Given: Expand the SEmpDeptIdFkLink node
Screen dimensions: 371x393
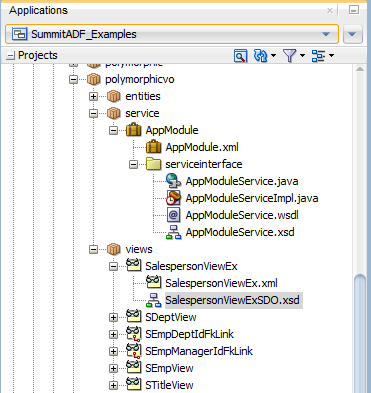Looking at the screenshot, I should (x=113, y=334).
